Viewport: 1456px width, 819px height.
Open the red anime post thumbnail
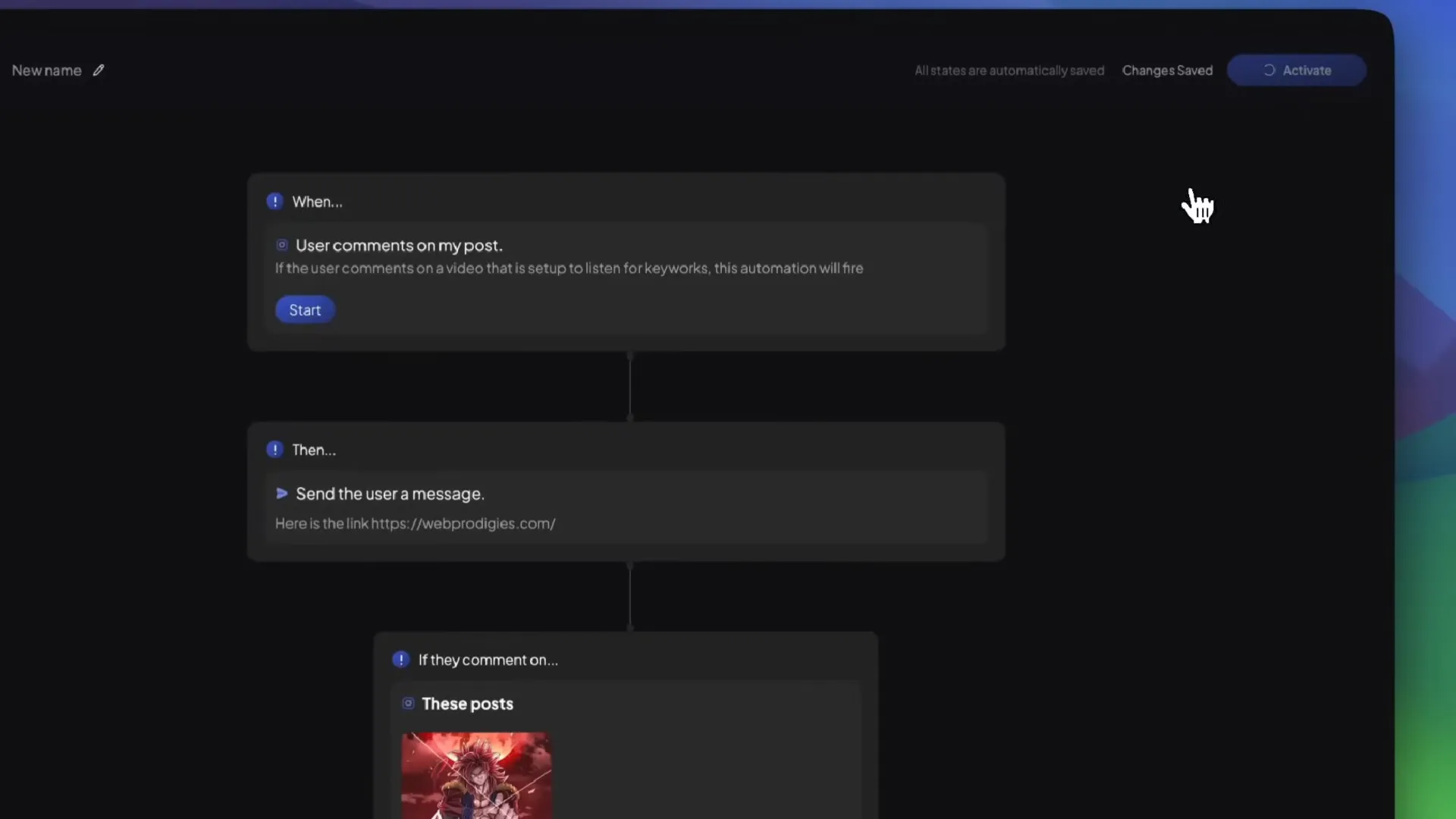(x=476, y=775)
